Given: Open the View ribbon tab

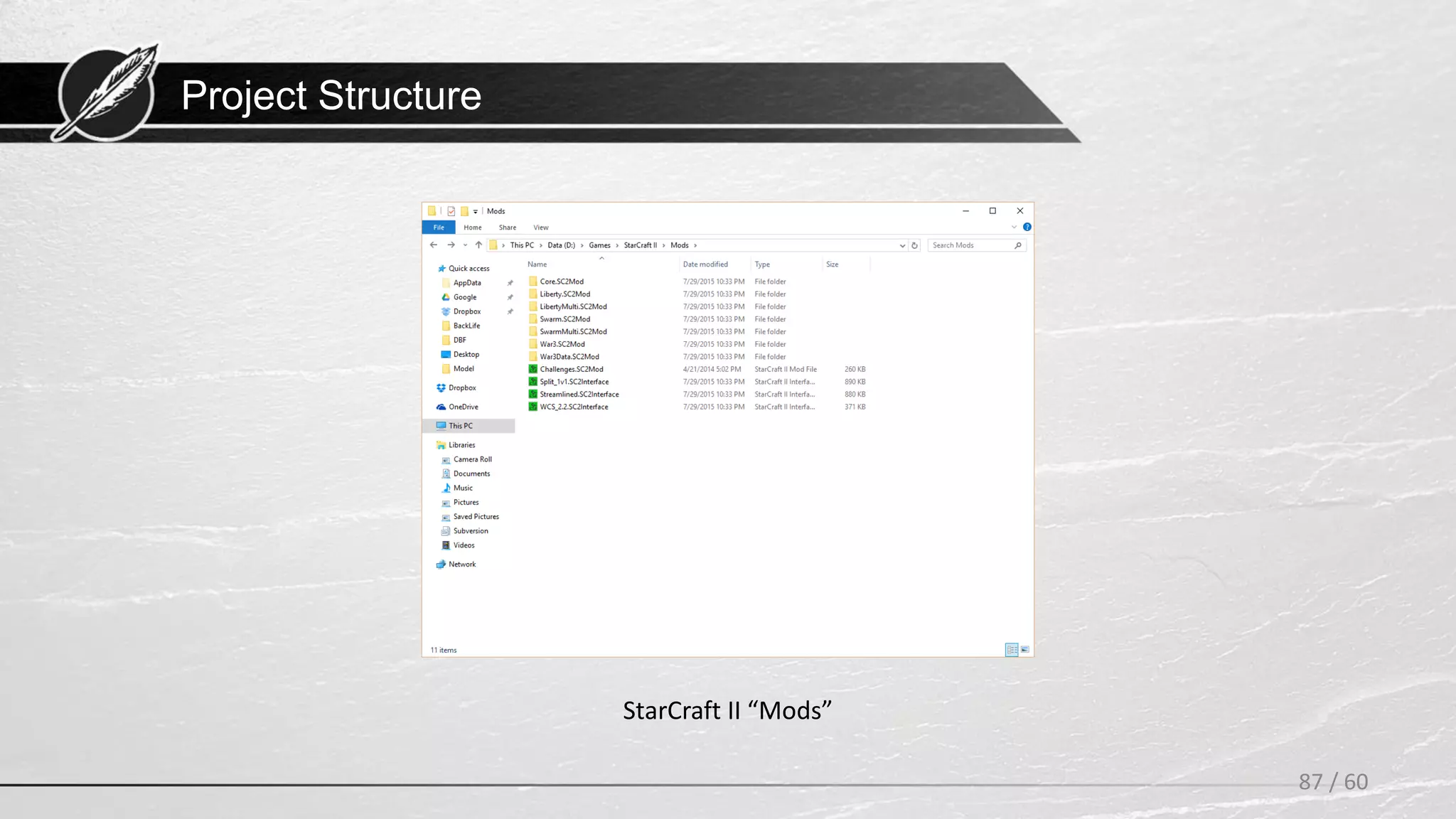Looking at the screenshot, I should pos(541,227).
